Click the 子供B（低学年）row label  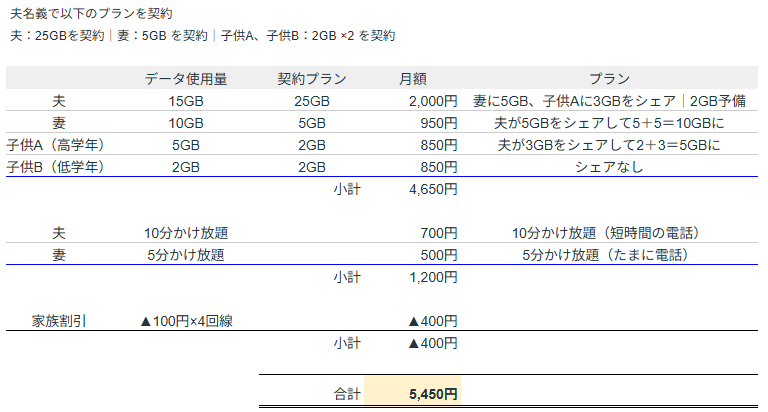(x=55, y=167)
